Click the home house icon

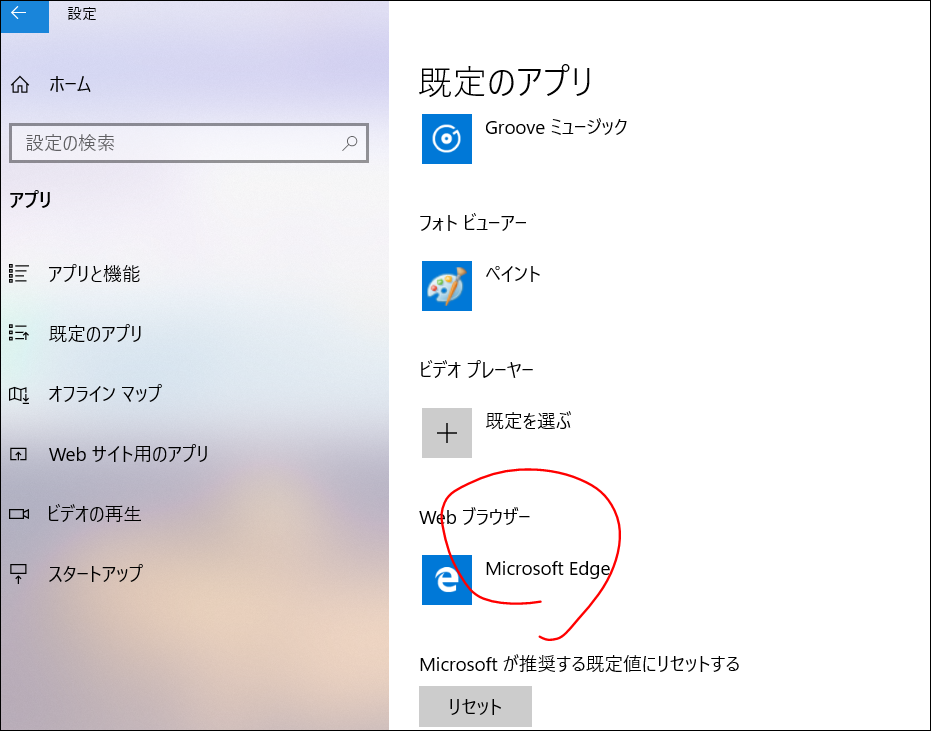click(x=20, y=85)
